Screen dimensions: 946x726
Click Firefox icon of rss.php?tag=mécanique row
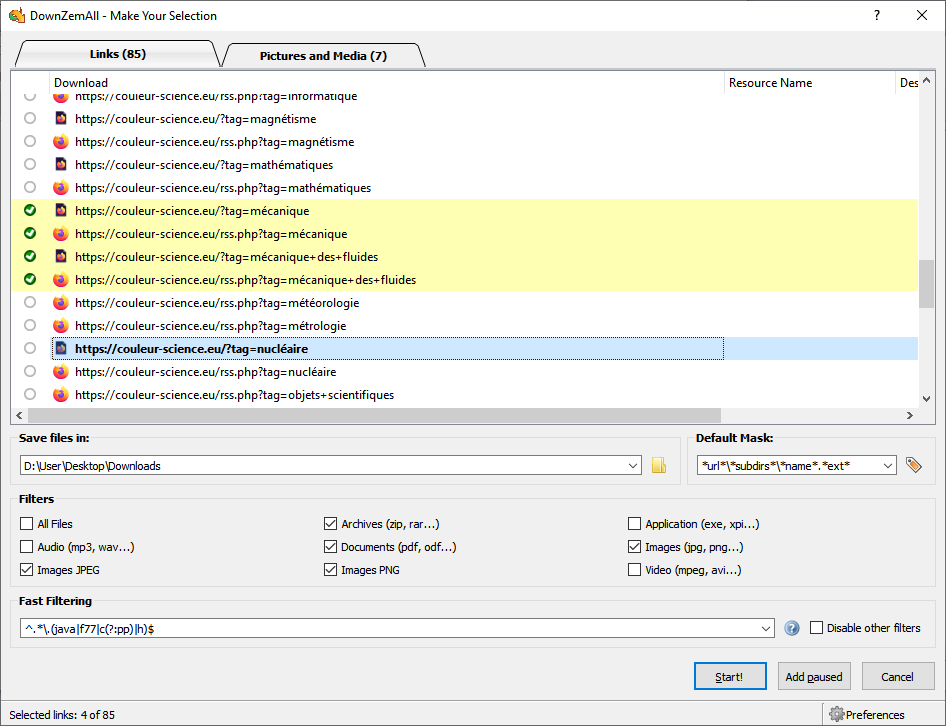61,233
